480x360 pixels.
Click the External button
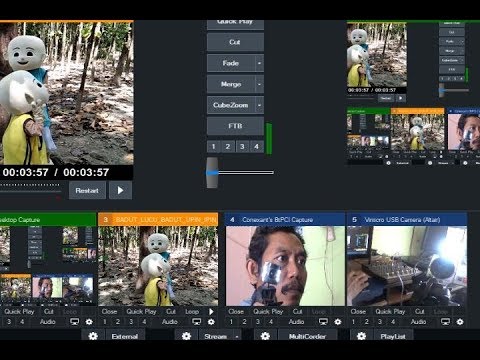[125, 336]
